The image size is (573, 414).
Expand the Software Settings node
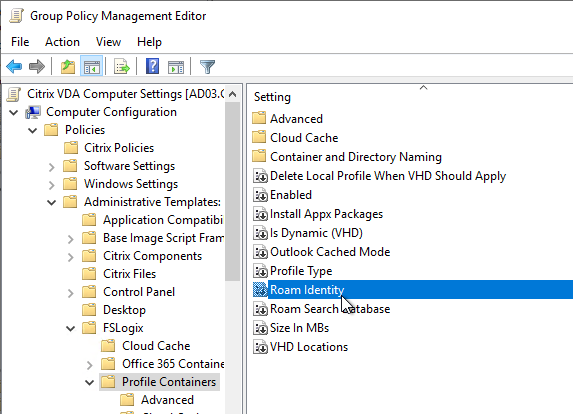point(52,167)
